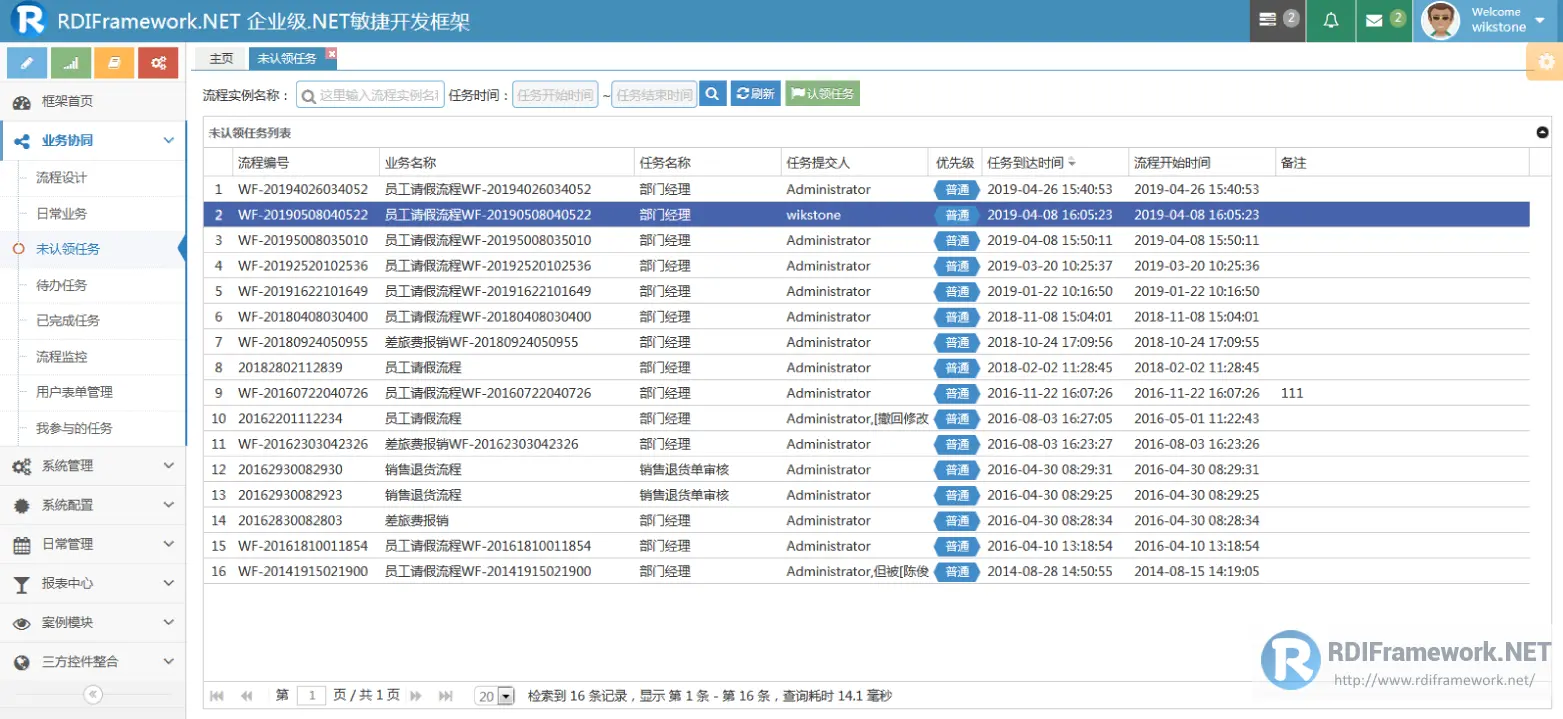Collapse the 业务协同 menu section
This screenshot has height=719, width=1563.
coord(93,141)
